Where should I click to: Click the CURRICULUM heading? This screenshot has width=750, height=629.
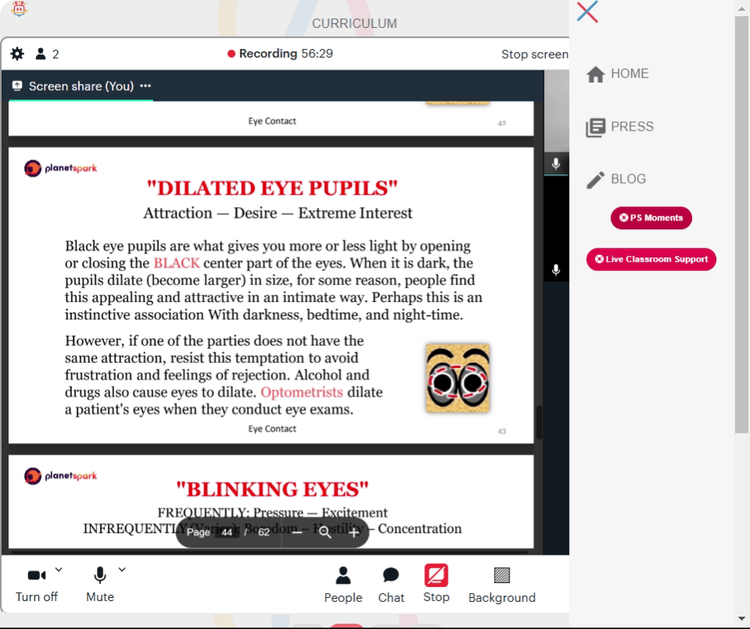pos(354,23)
